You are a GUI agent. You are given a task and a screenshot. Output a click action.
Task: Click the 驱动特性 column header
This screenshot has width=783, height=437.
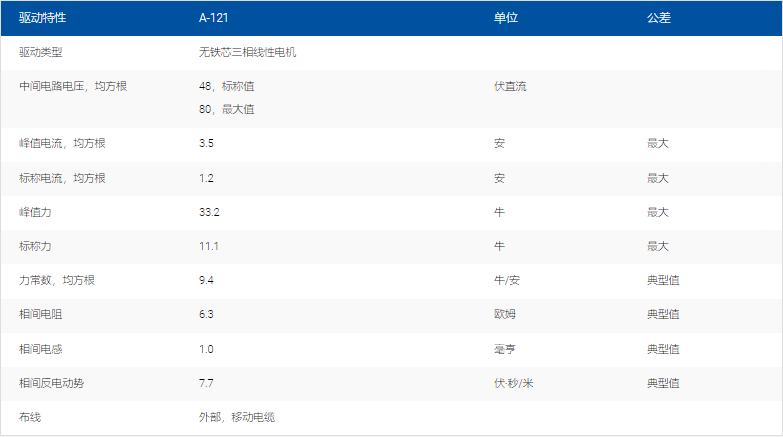(x=43, y=18)
